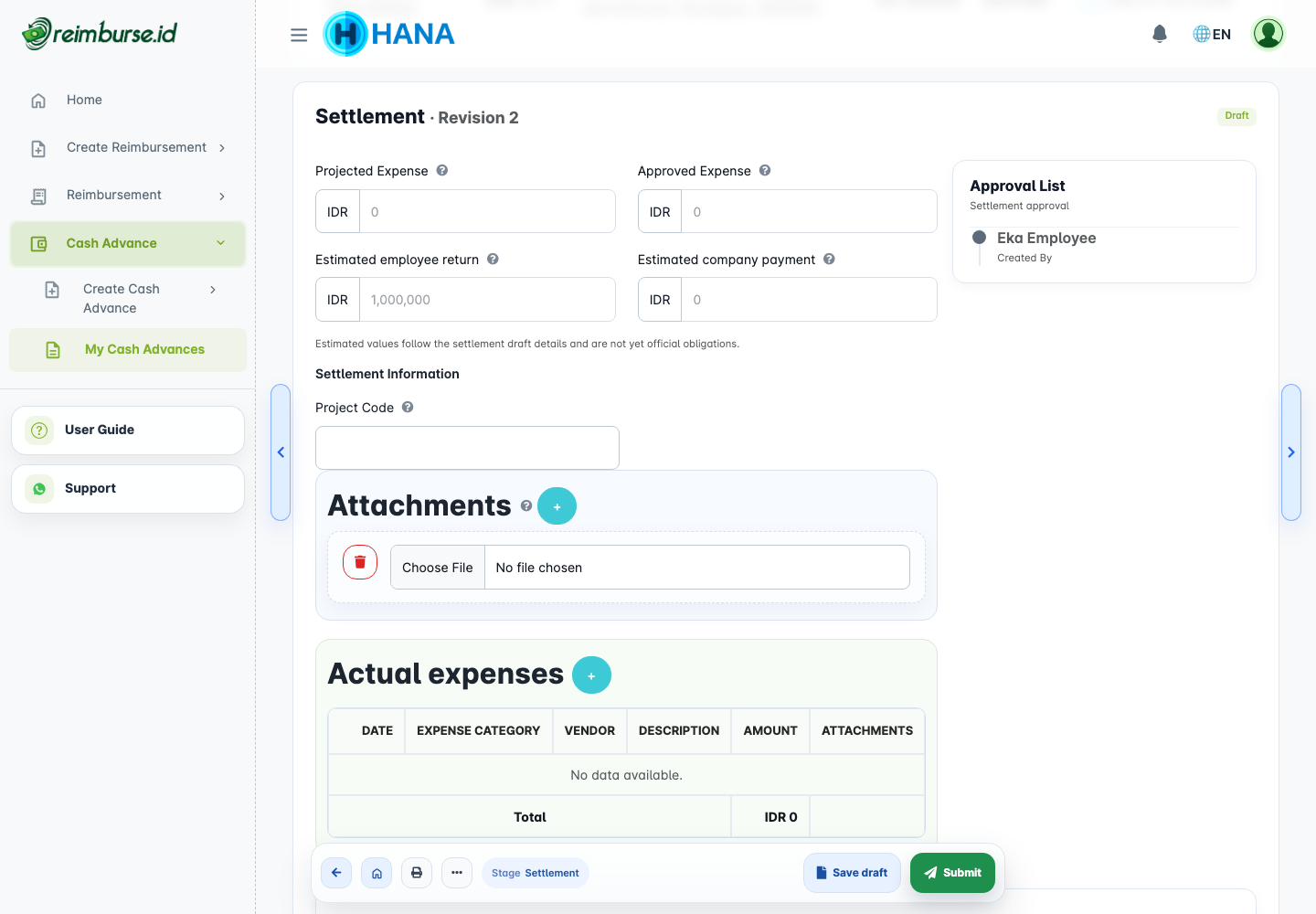Show help for Projected Expense

(x=442, y=170)
